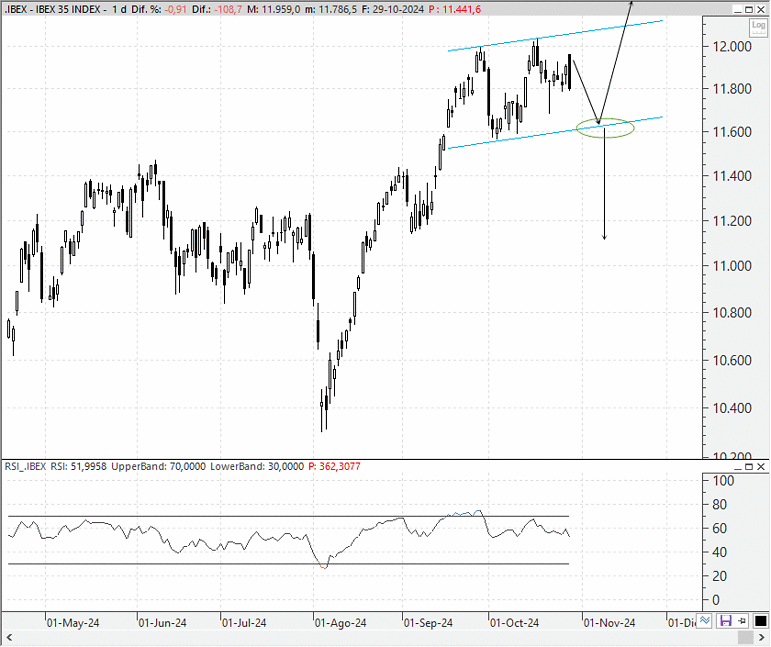Click the '01-Nov-24' date axis label

[x=609, y=623]
